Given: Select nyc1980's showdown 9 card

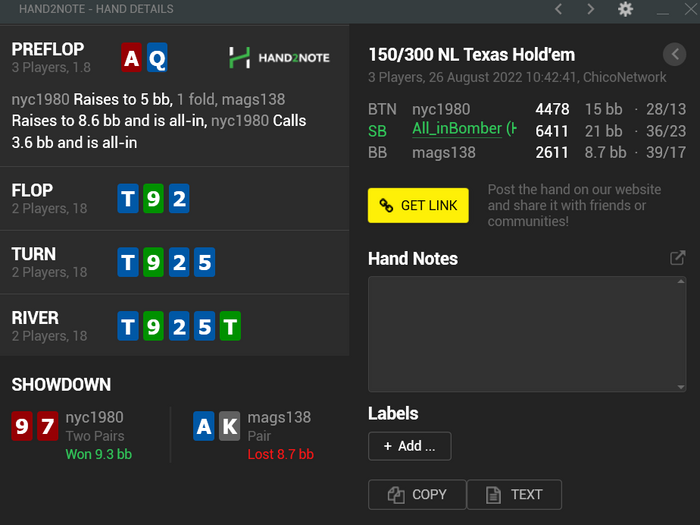Looking at the screenshot, I should 22,426.
